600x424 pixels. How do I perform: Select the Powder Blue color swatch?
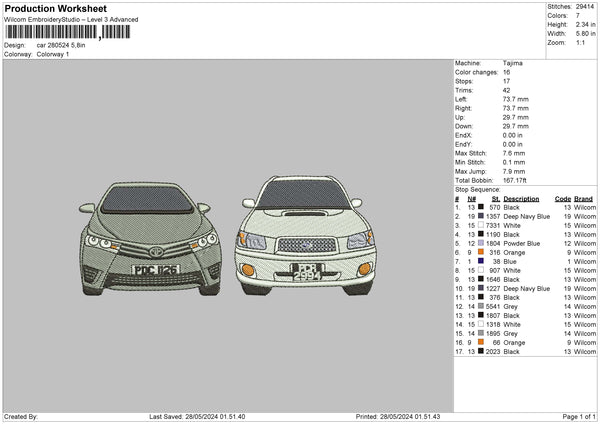481,243
